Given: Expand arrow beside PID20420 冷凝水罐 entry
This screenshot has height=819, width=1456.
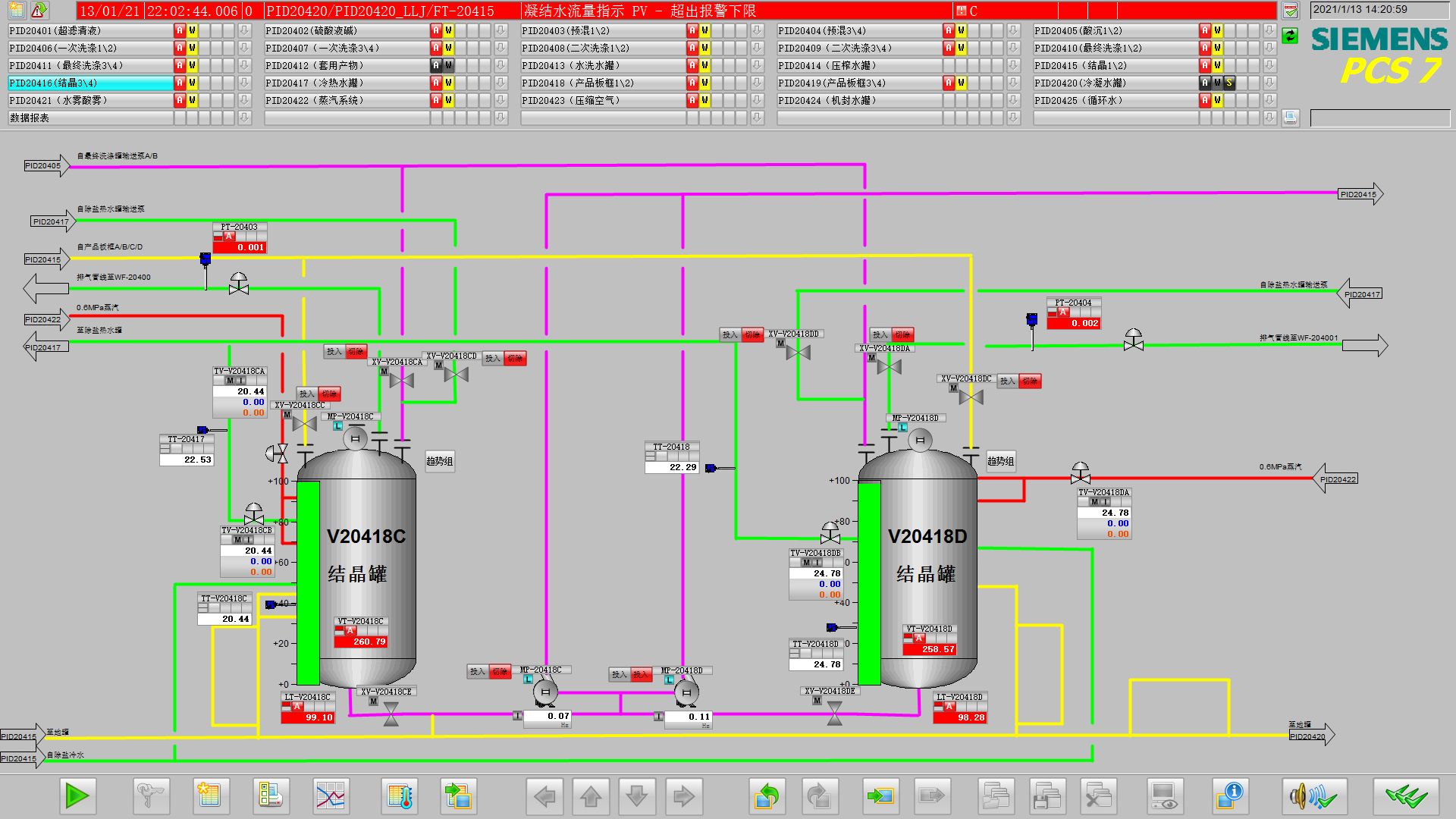Looking at the screenshot, I should (x=1269, y=83).
